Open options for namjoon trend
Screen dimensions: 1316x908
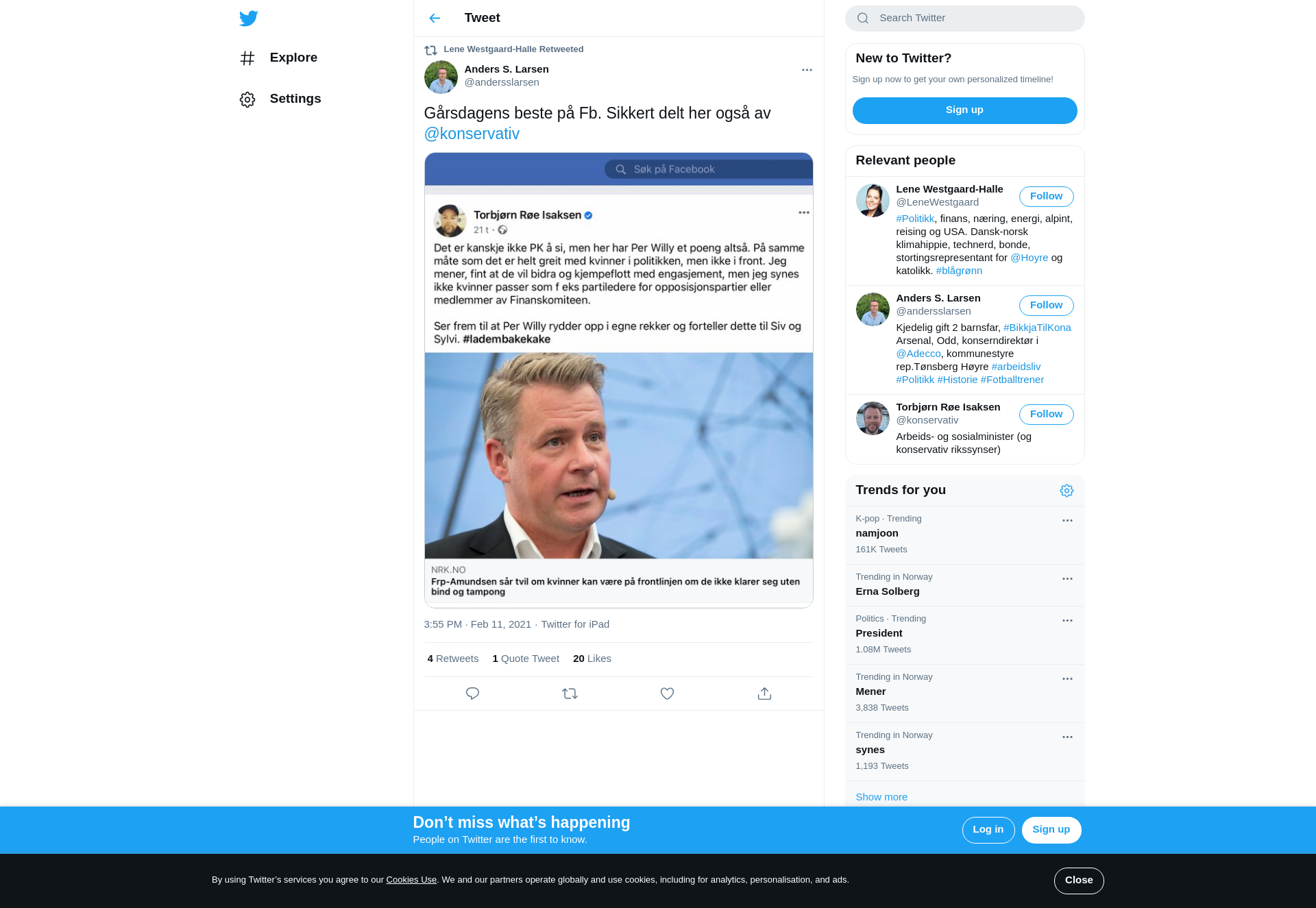(1067, 521)
